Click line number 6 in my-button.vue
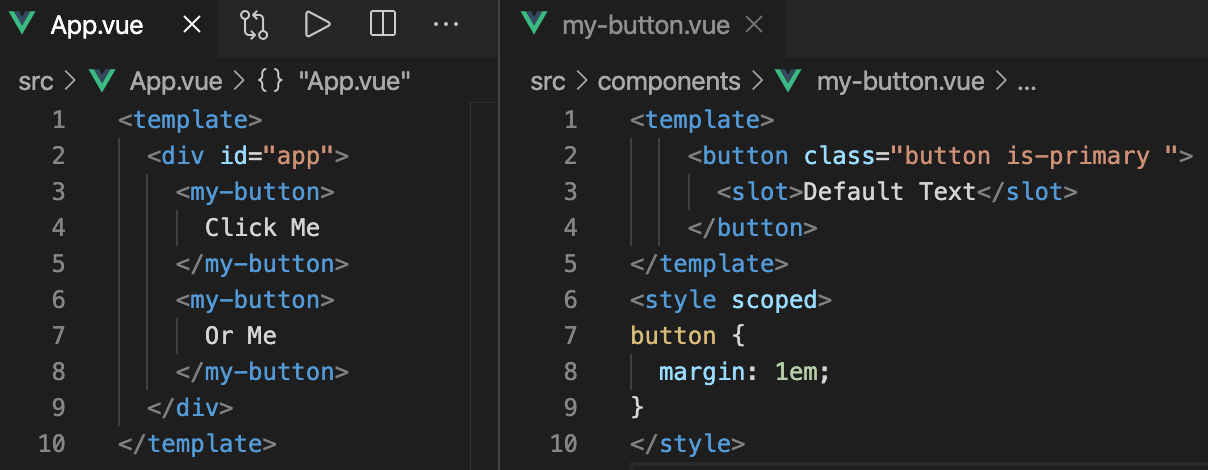 (x=570, y=299)
